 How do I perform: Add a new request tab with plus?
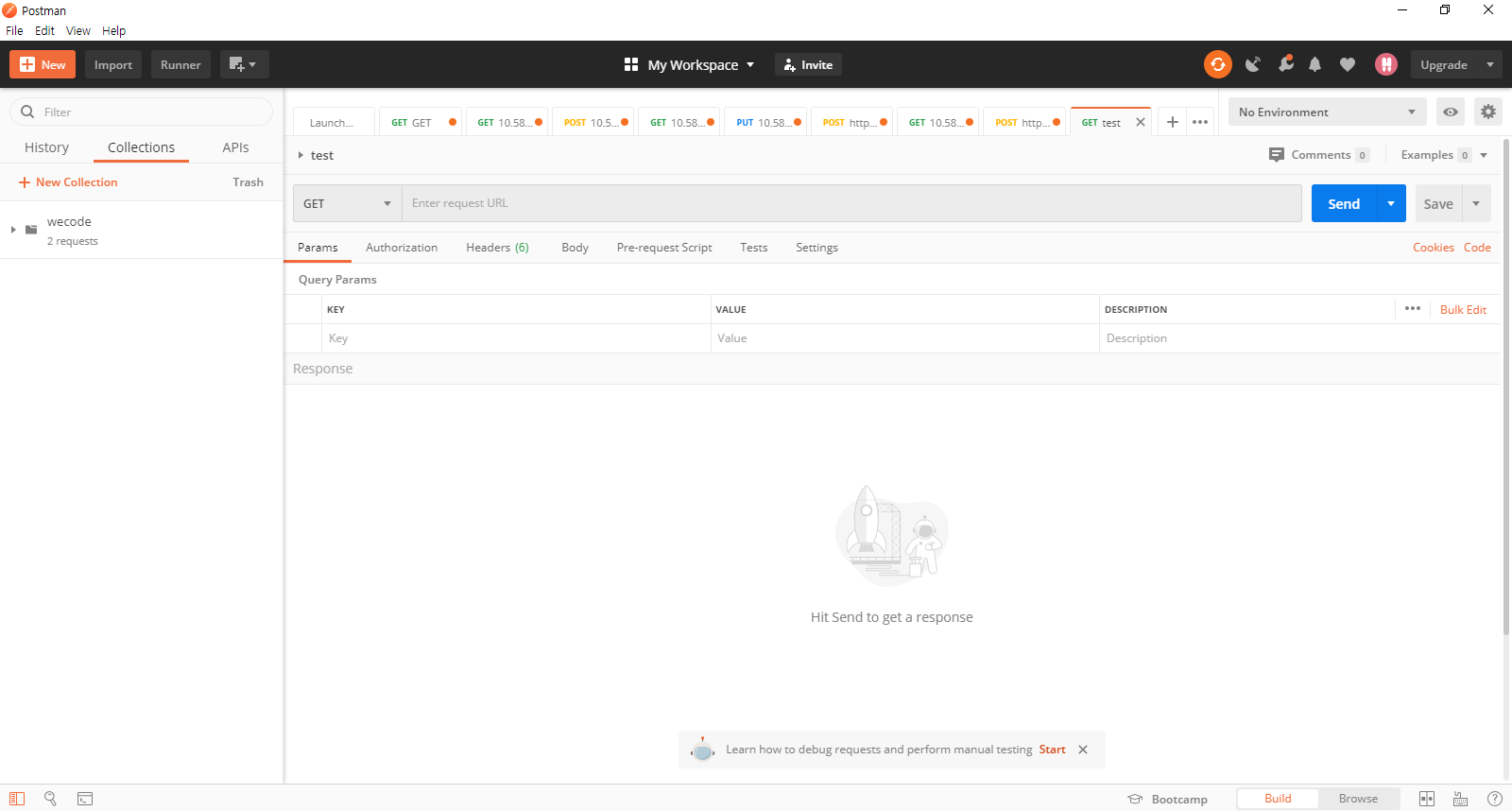1172,122
